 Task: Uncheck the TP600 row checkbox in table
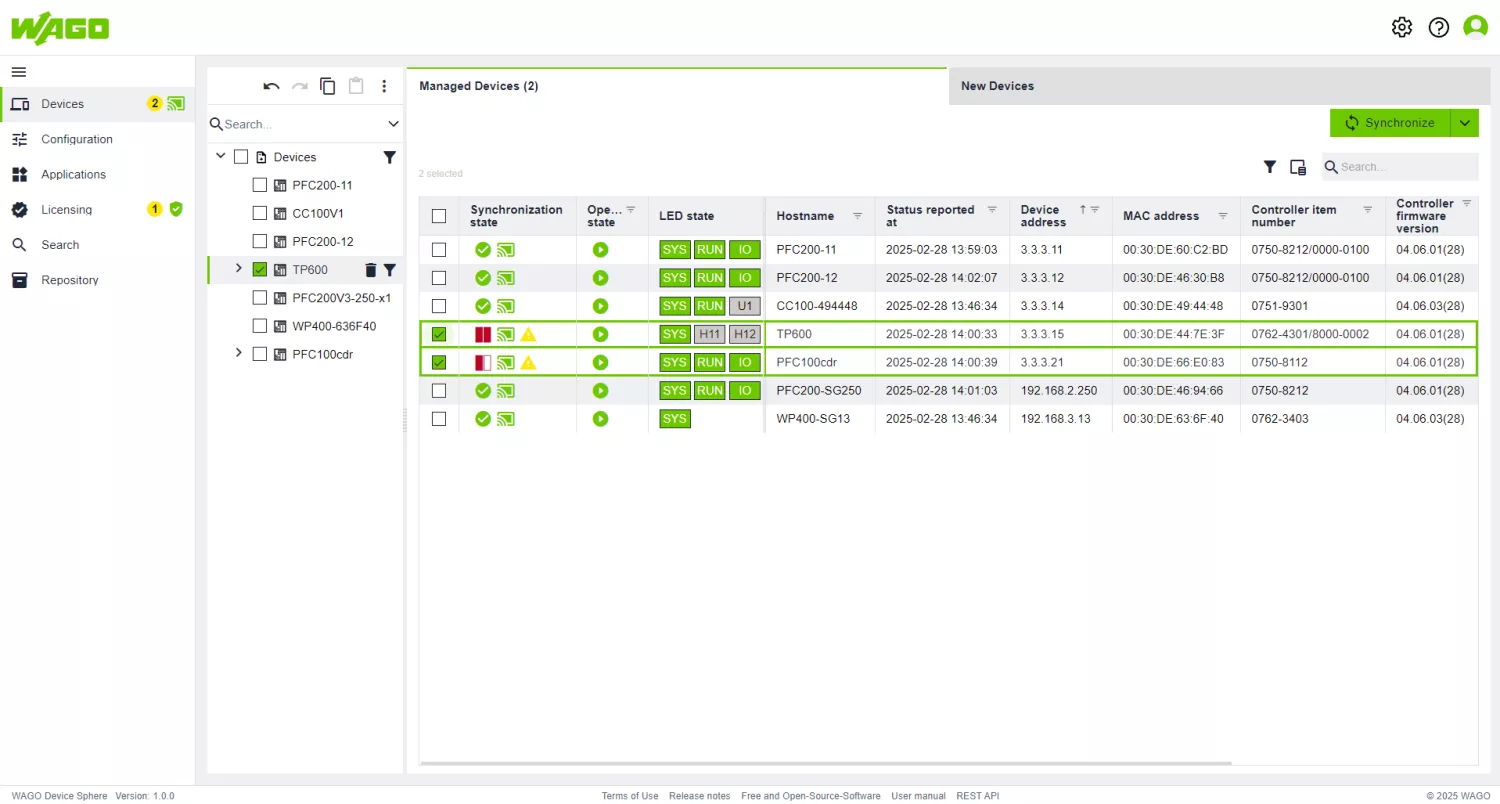coord(438,334)
